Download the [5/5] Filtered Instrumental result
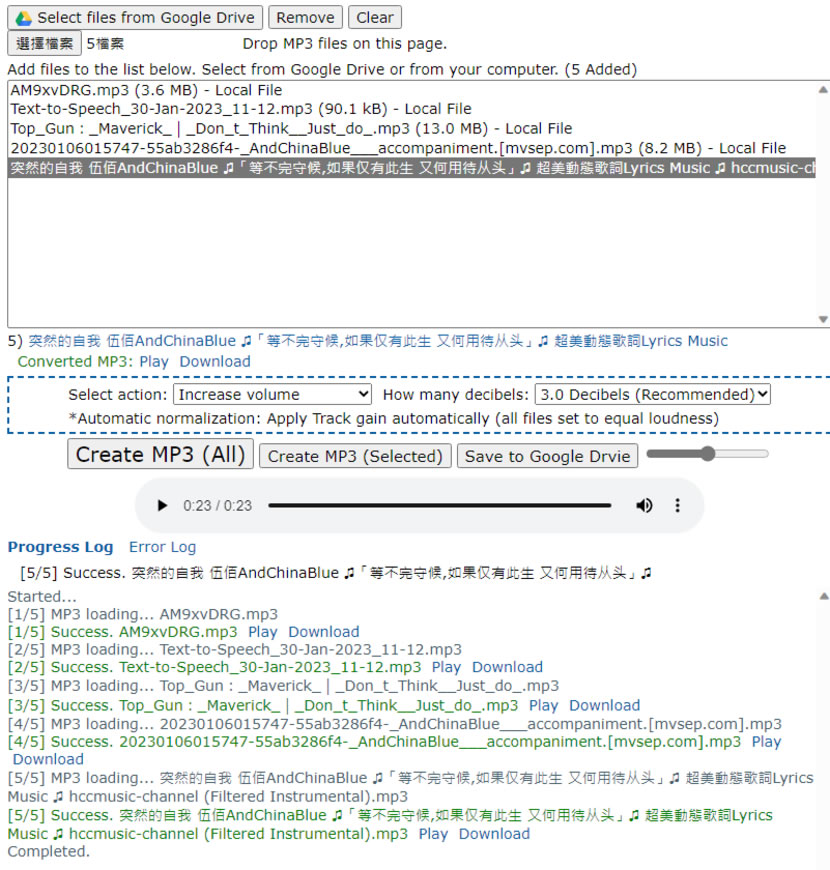This screenshot has width=830, height=870. click(494, 834)
